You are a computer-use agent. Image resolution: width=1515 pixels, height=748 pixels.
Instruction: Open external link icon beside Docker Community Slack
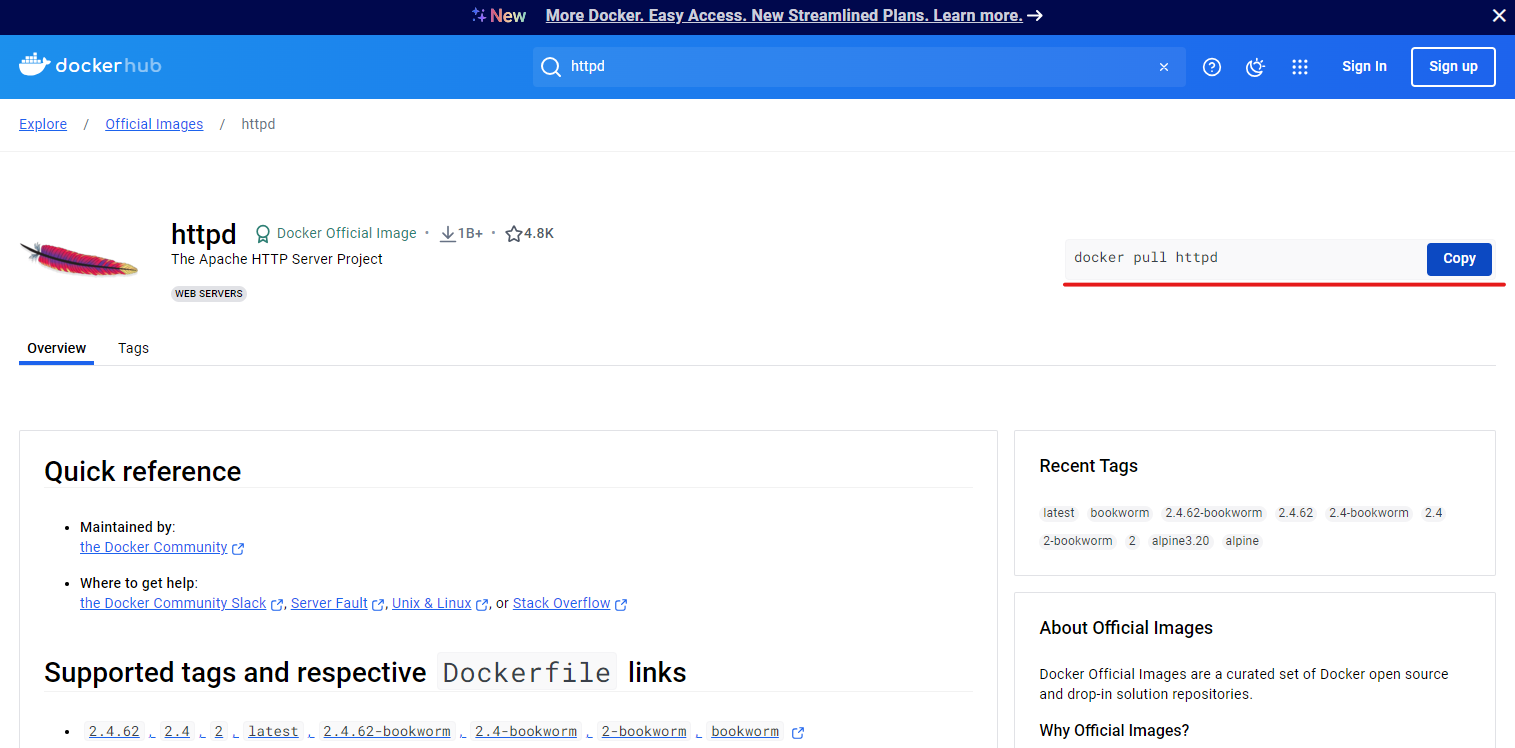coord(277,604)
